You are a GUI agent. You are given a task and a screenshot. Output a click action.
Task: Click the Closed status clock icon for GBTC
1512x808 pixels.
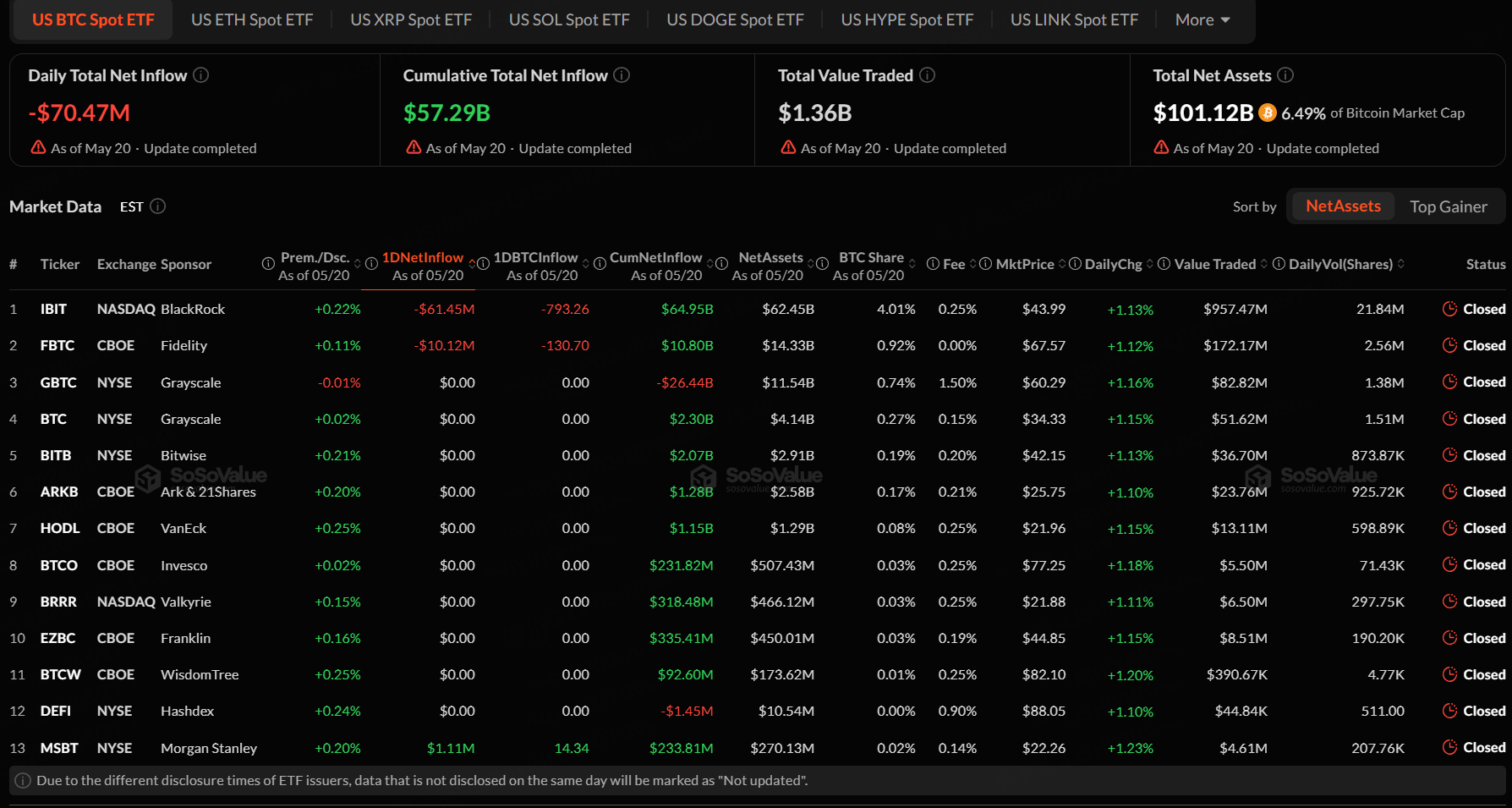click(x=1449, y=382)
